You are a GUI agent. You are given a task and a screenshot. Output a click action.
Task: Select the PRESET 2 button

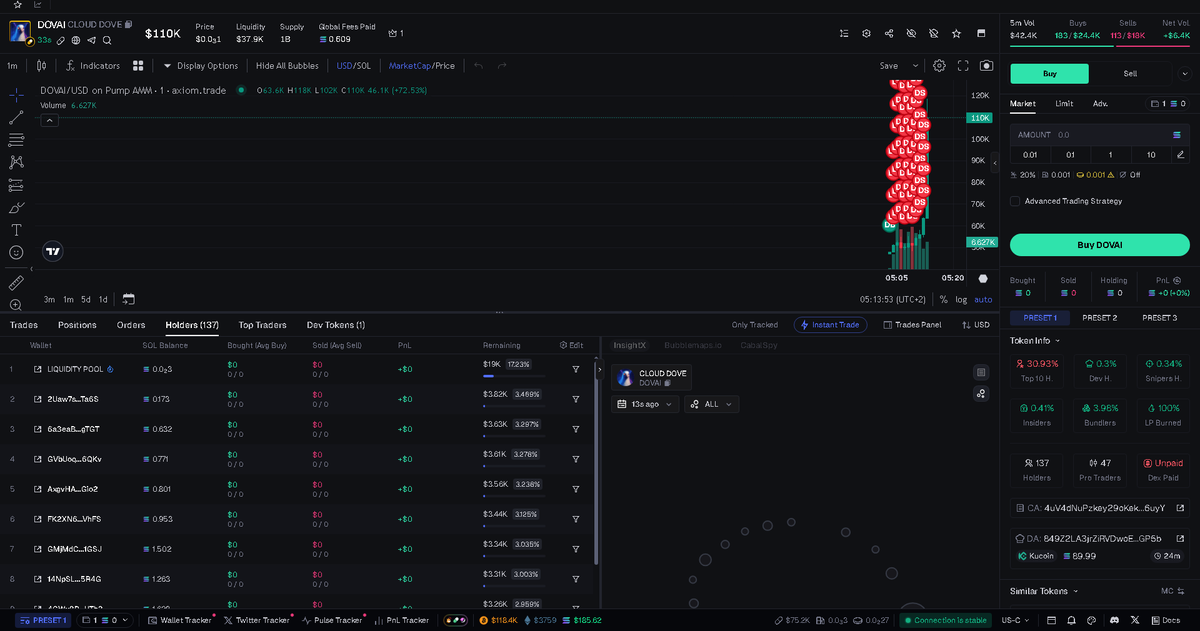click(x=1100, y=317)
